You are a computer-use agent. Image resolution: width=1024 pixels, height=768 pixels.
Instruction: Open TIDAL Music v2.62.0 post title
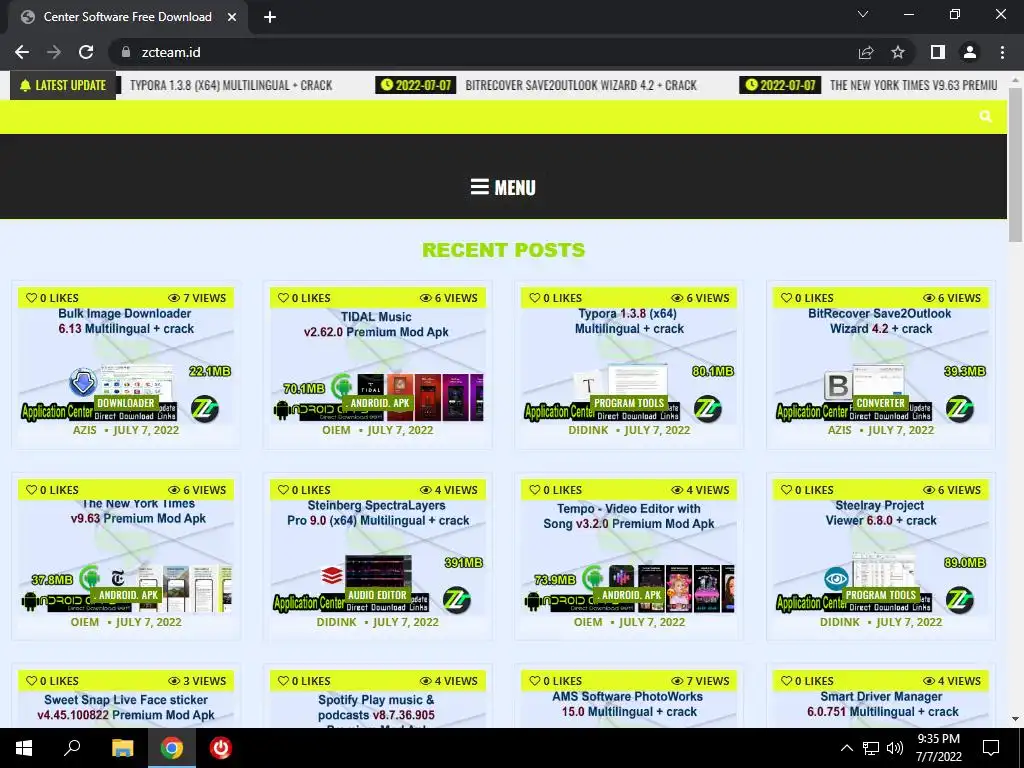[x=376, y=325]
